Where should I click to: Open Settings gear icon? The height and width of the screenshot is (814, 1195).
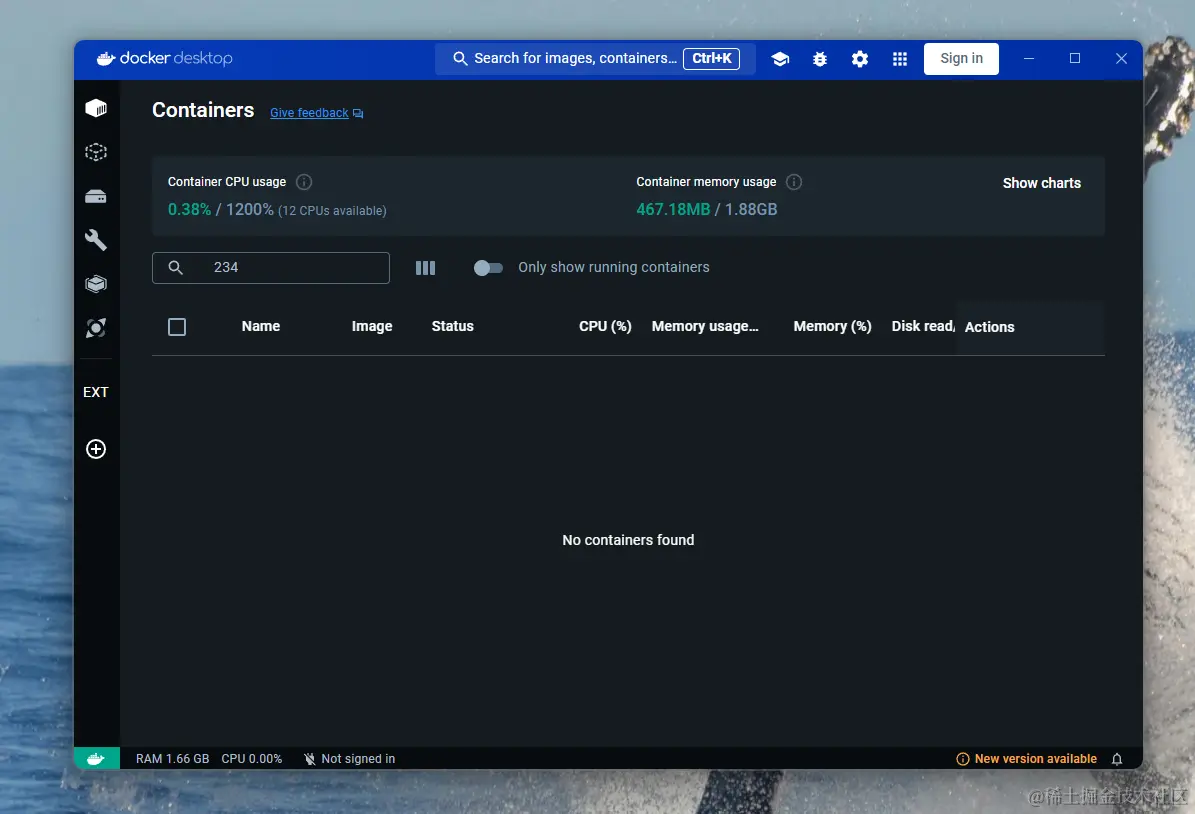pyautogui.click(x=860, y=59)
